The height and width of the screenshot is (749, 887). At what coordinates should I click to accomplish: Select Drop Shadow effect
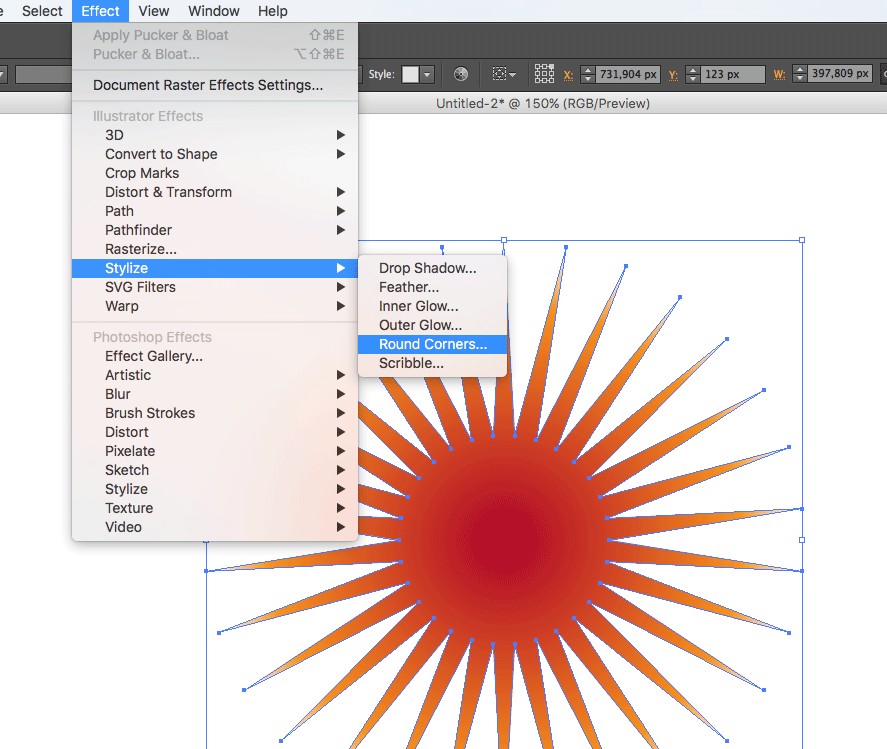click(427, 268)
